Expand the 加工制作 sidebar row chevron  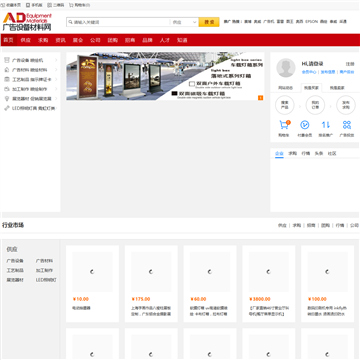(56, 89)
